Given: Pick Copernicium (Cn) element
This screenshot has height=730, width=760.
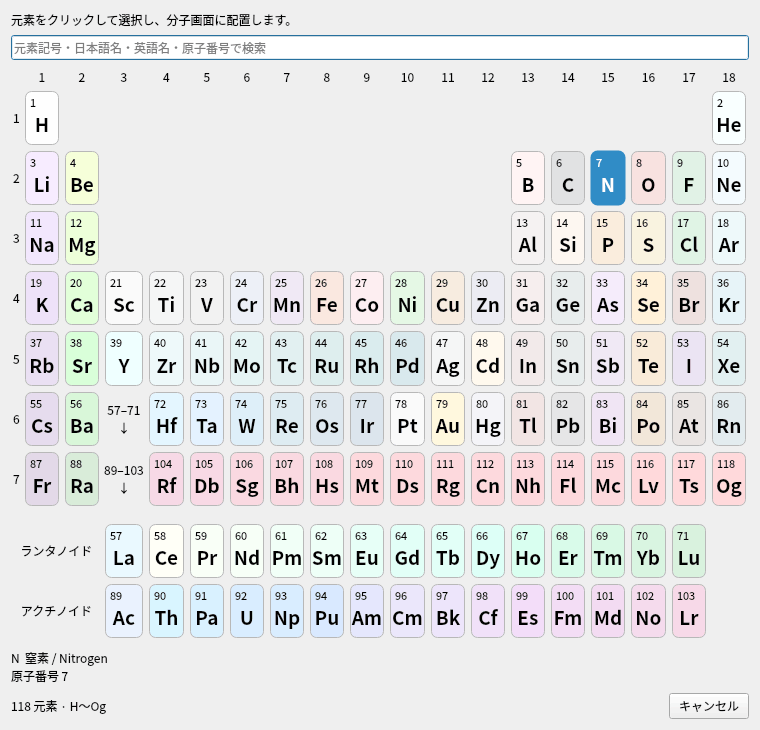Looking at the screenshot, I should click(x=488, y=479).
